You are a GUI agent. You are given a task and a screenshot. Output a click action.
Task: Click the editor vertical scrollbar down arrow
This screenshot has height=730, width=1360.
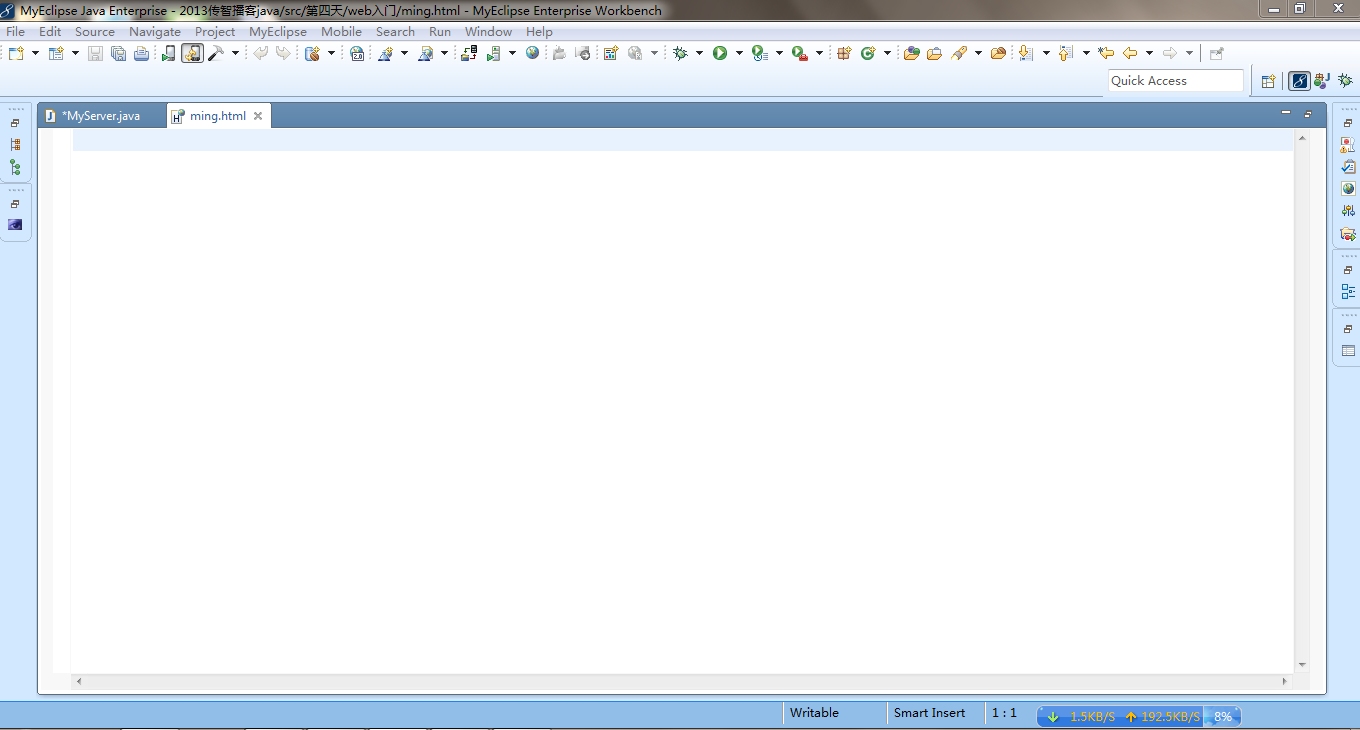click(1302, 665)
